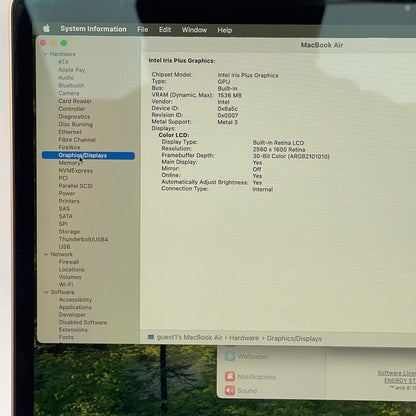Viewport: 416px width, 416px height.
Task: Select Memory in the sidebar
Action: click(69, 163)
